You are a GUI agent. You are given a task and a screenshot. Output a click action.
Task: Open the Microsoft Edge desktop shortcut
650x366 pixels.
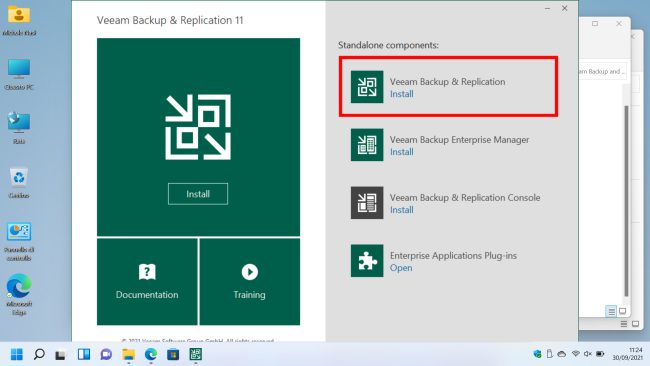(x=19, y=295)
